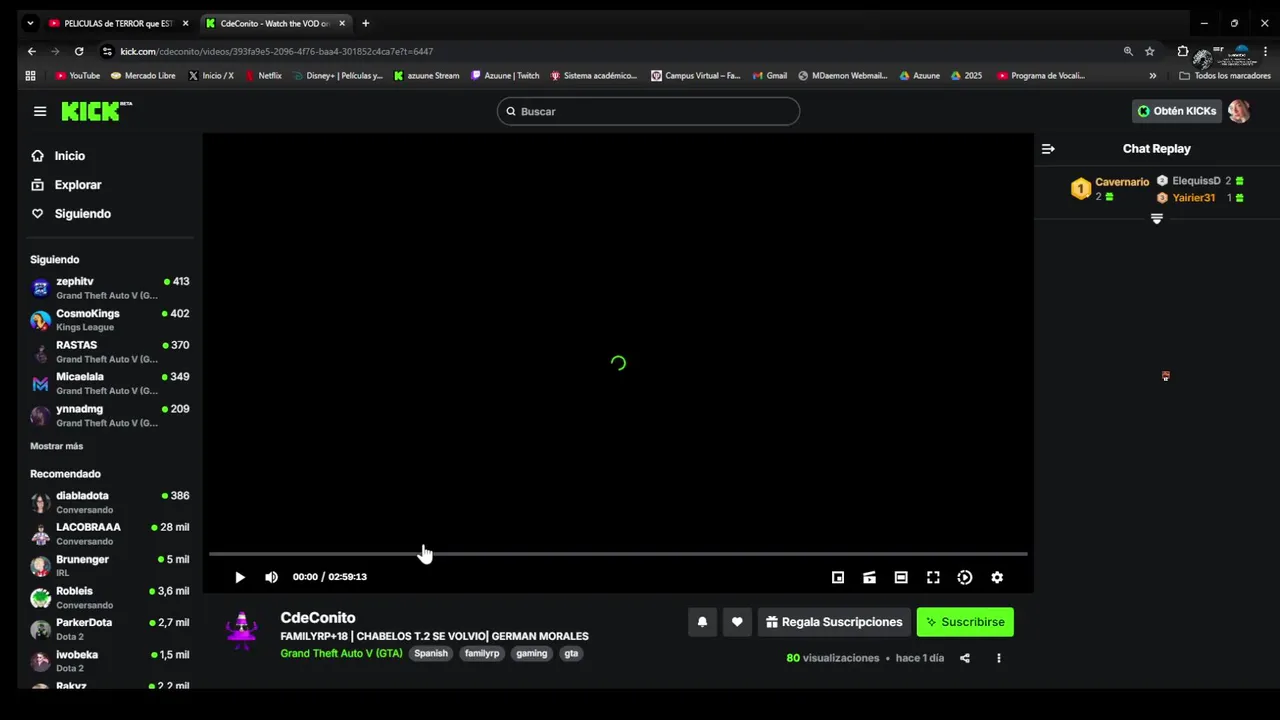This screenshot has width=1280, height=720.
Task: Click Obtén KICKs button
Action: (1177, 111)
